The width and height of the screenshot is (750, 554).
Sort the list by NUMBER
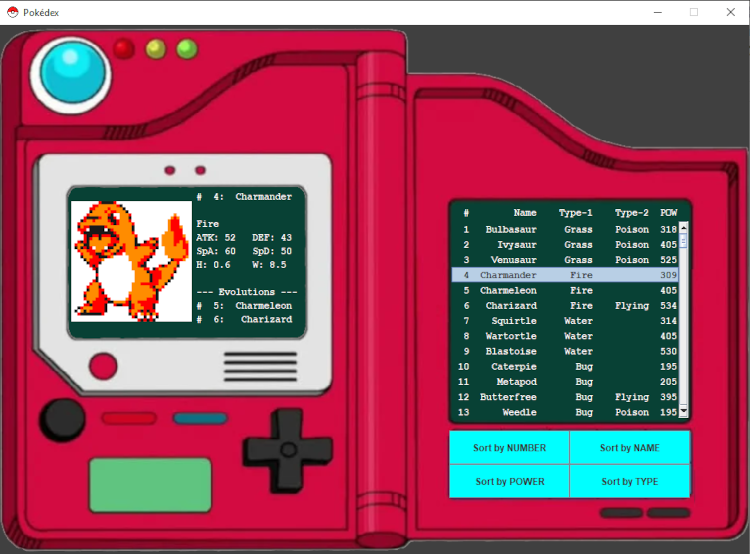(x=509, y=447)
